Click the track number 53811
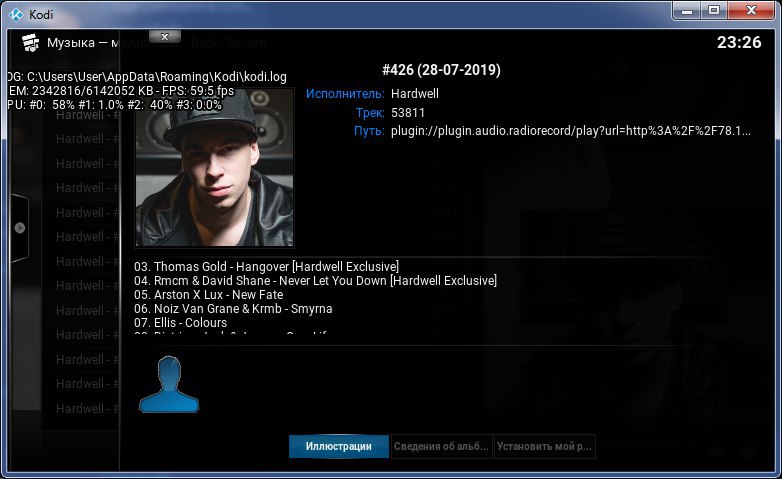 (x=407, y=113)
